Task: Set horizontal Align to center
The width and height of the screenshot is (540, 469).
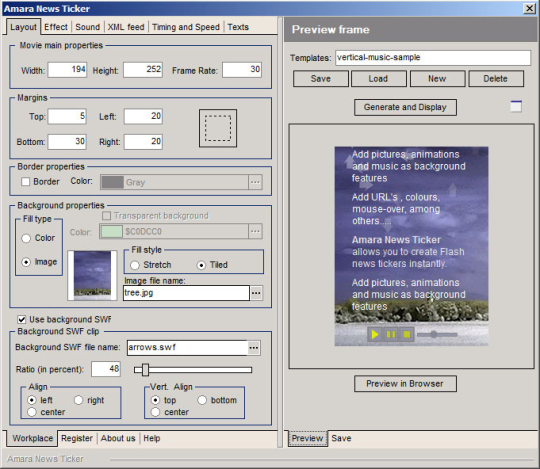Action: pyautogui.click(x=32, y=412)
